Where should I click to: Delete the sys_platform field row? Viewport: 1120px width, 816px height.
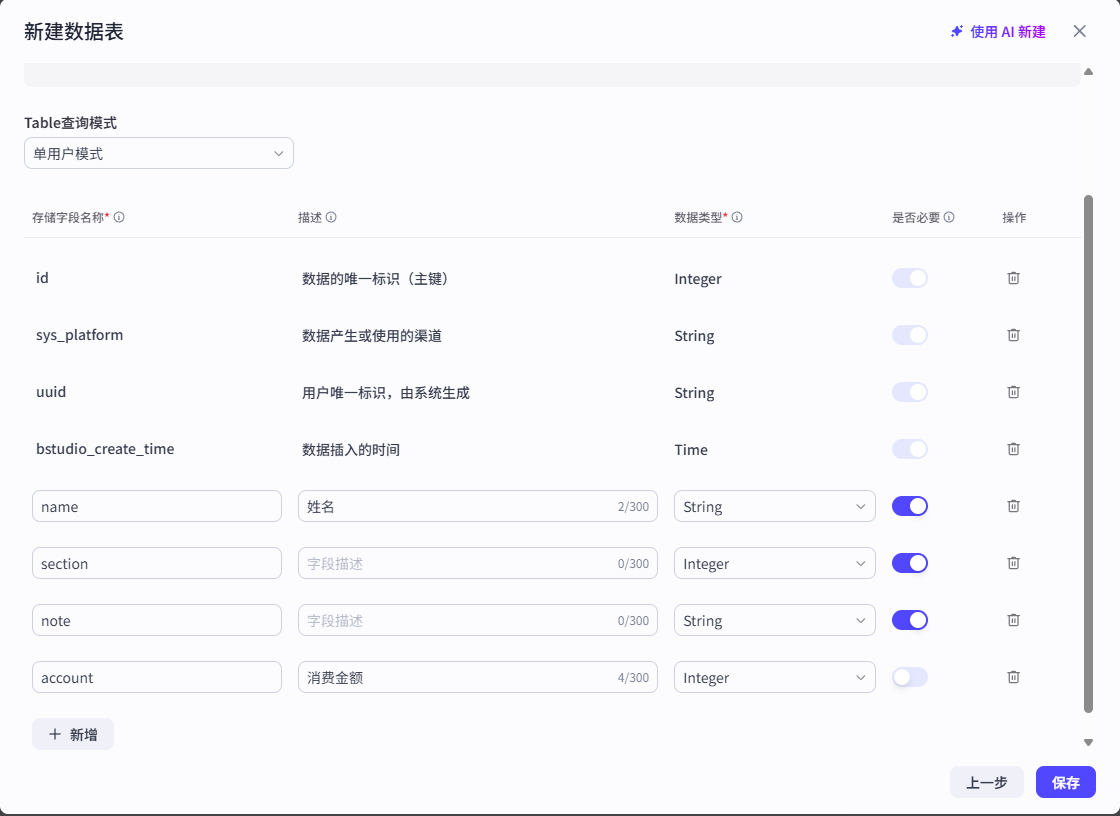point(1013,335)
